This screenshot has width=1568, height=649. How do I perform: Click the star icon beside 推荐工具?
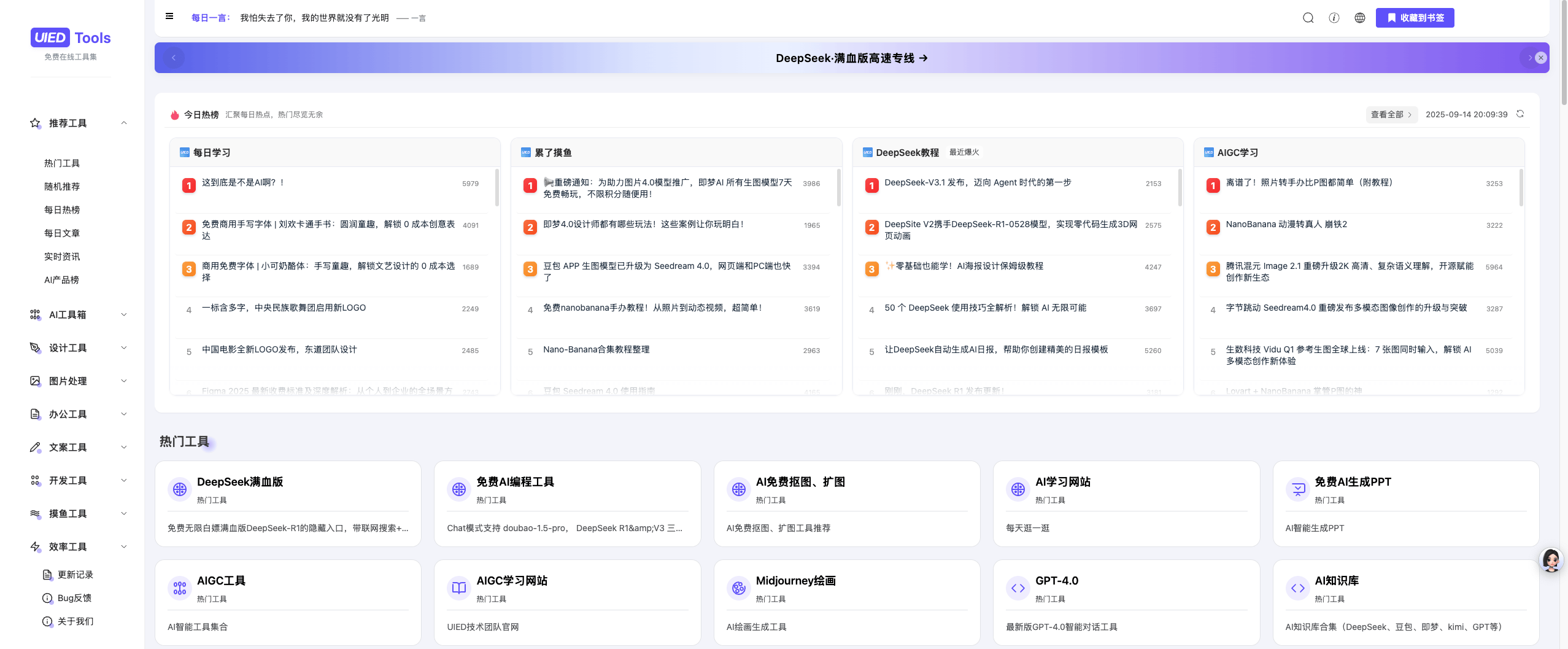click(35, 123)
